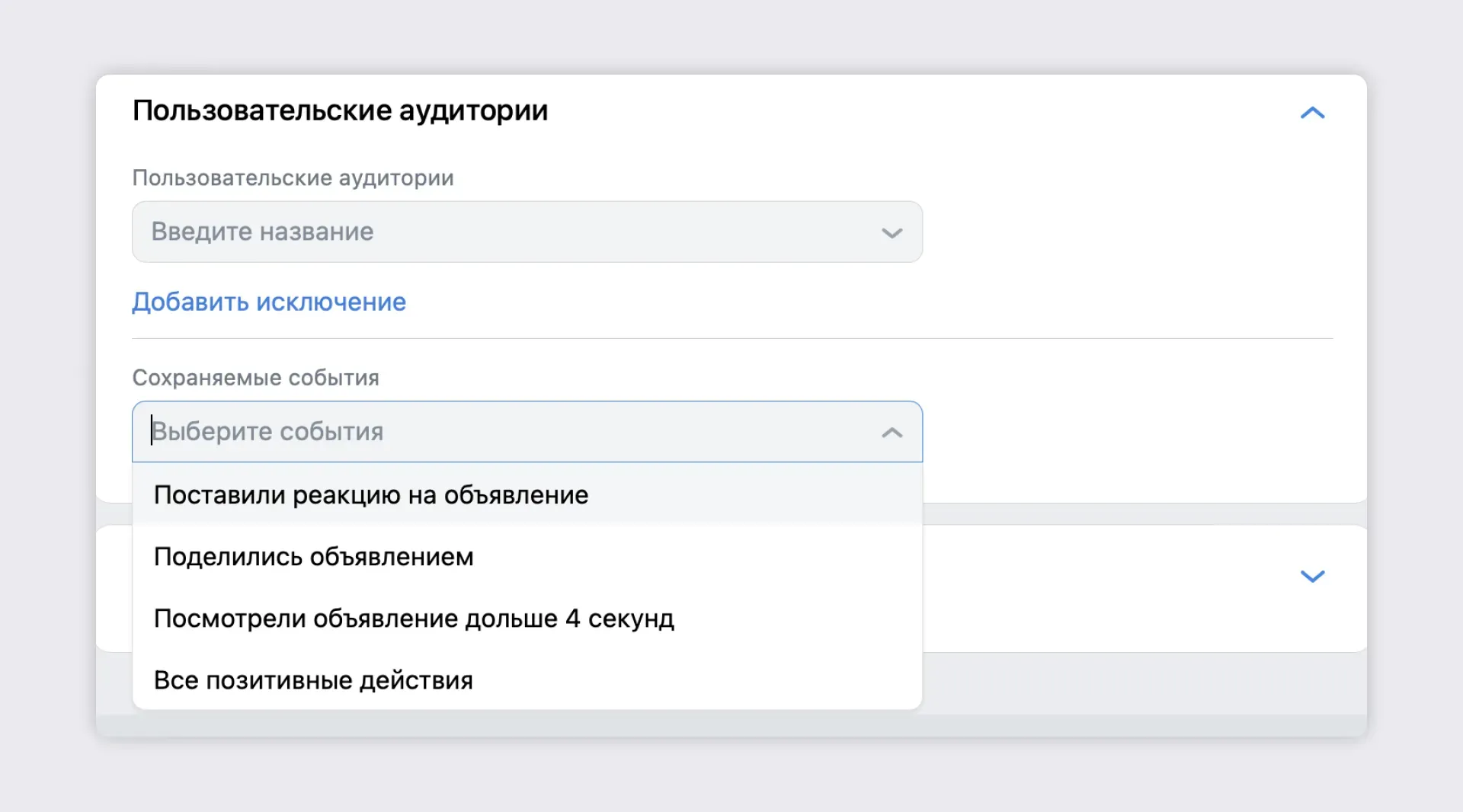Image resolution: width=1463 pixels, height=812 pixels.
Task: Close events list using its up chevron
Action: (892, 433)
